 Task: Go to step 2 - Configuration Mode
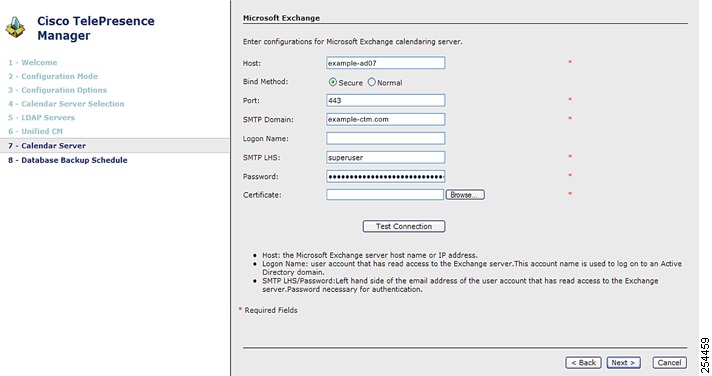pos(53,76)
